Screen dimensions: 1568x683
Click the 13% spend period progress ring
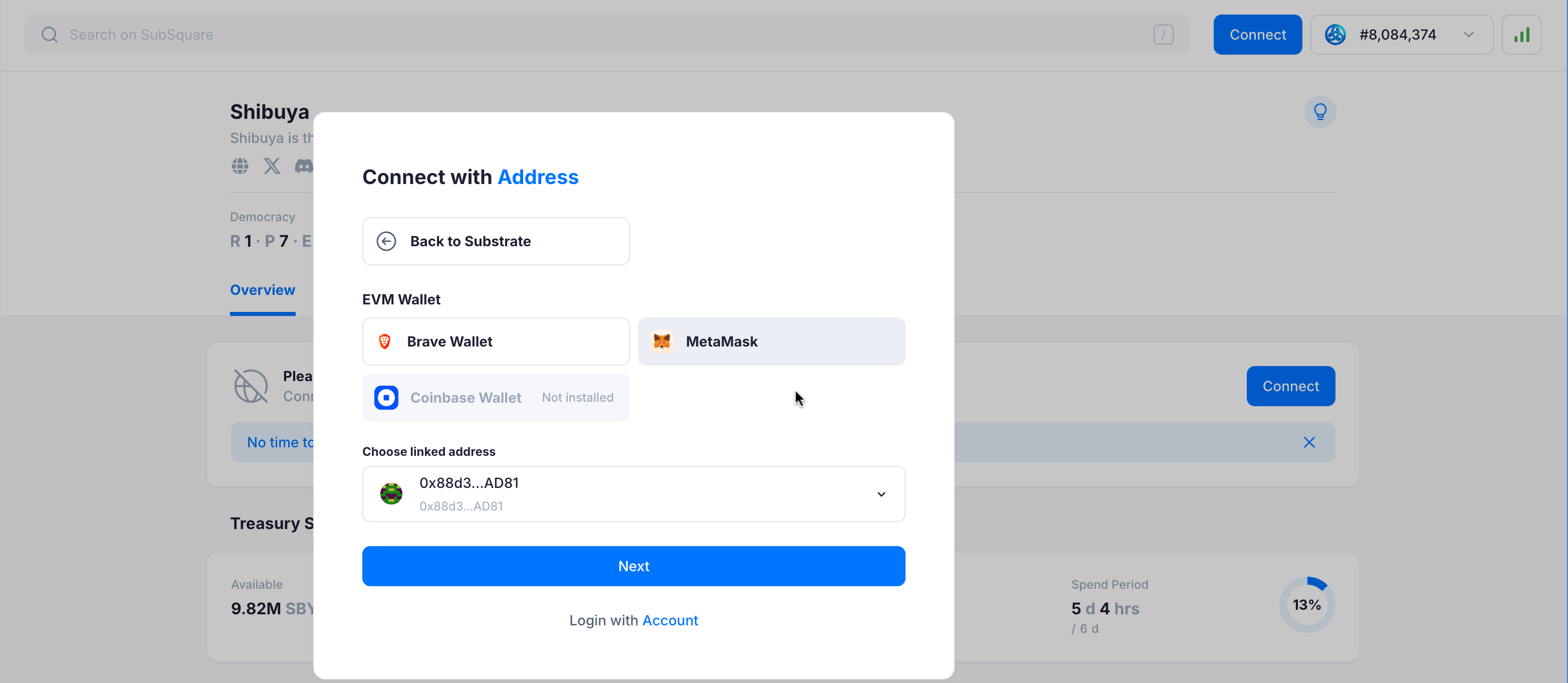(1306, 604)
